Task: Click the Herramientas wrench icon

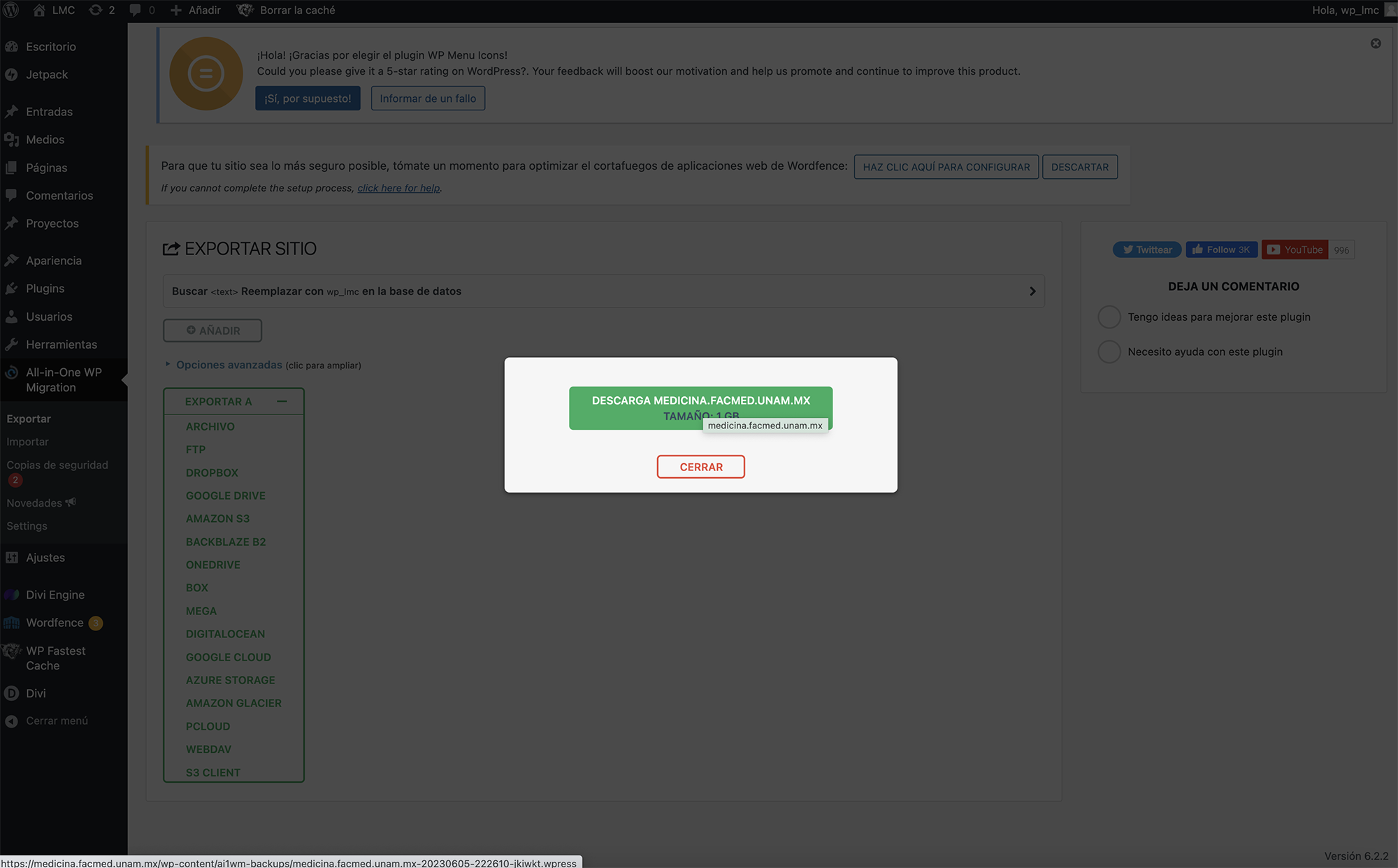Action: coord(11,344)
